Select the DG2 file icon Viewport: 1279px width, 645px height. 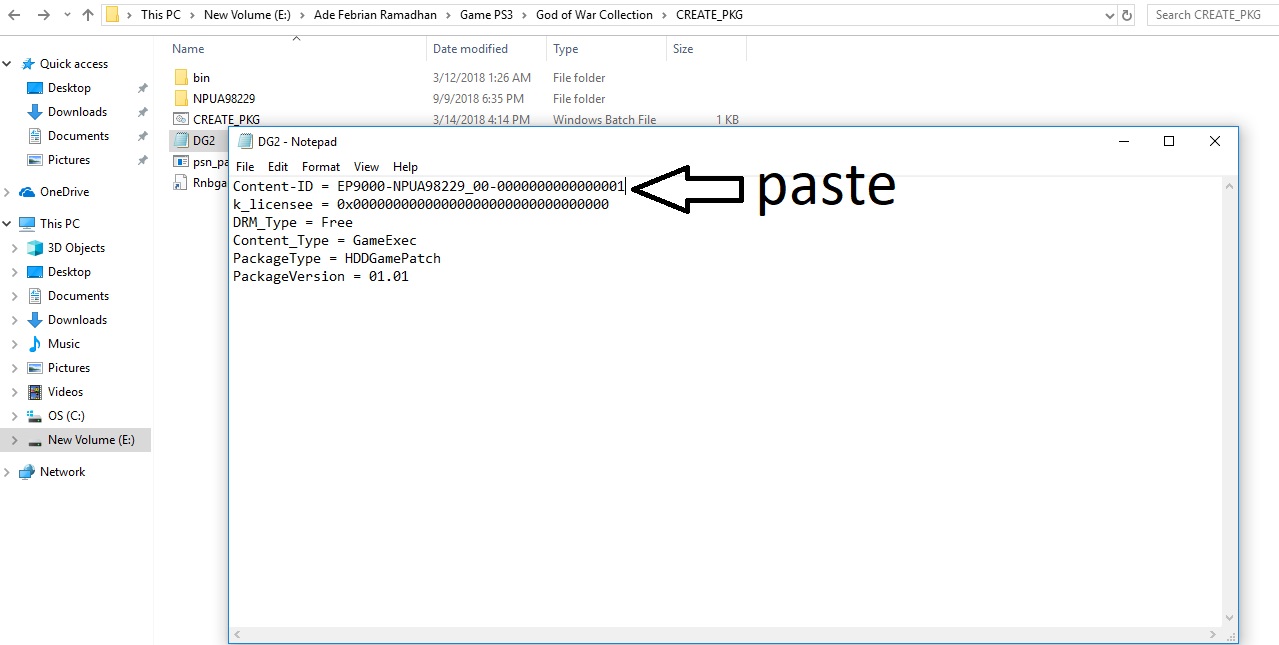tap(181, 140)
